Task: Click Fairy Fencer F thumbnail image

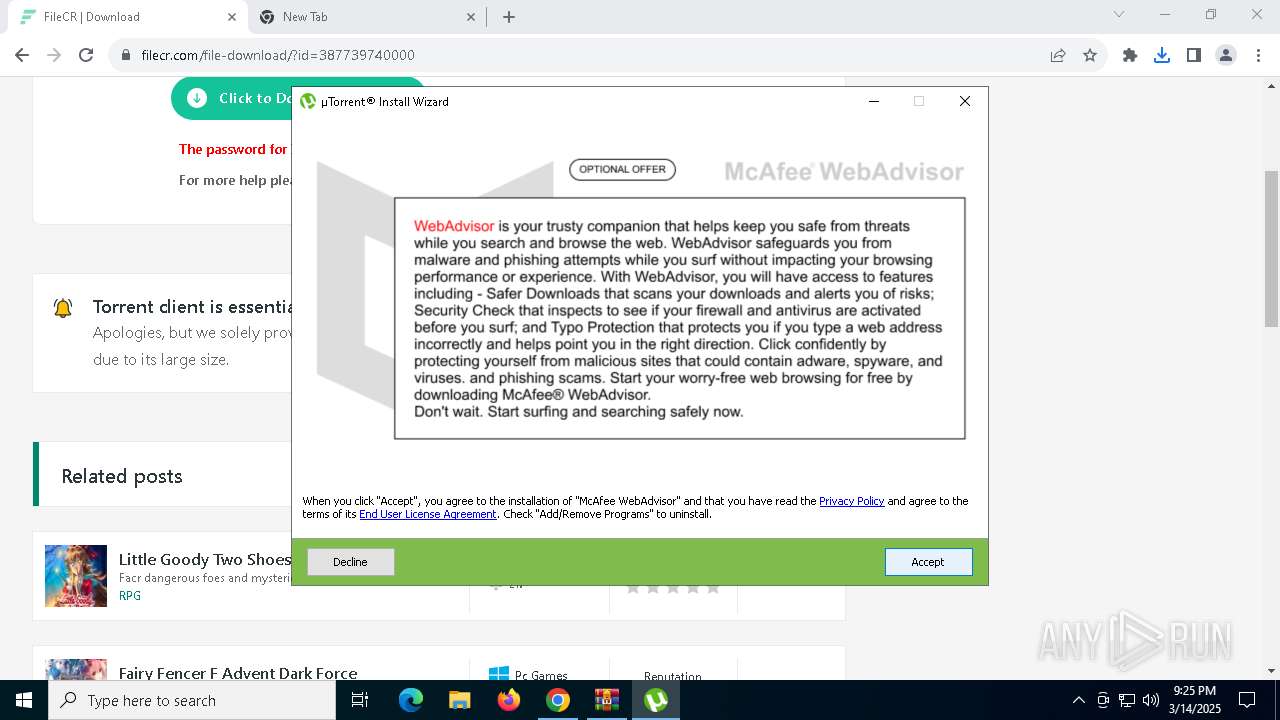Action: (x=76, y=669)
